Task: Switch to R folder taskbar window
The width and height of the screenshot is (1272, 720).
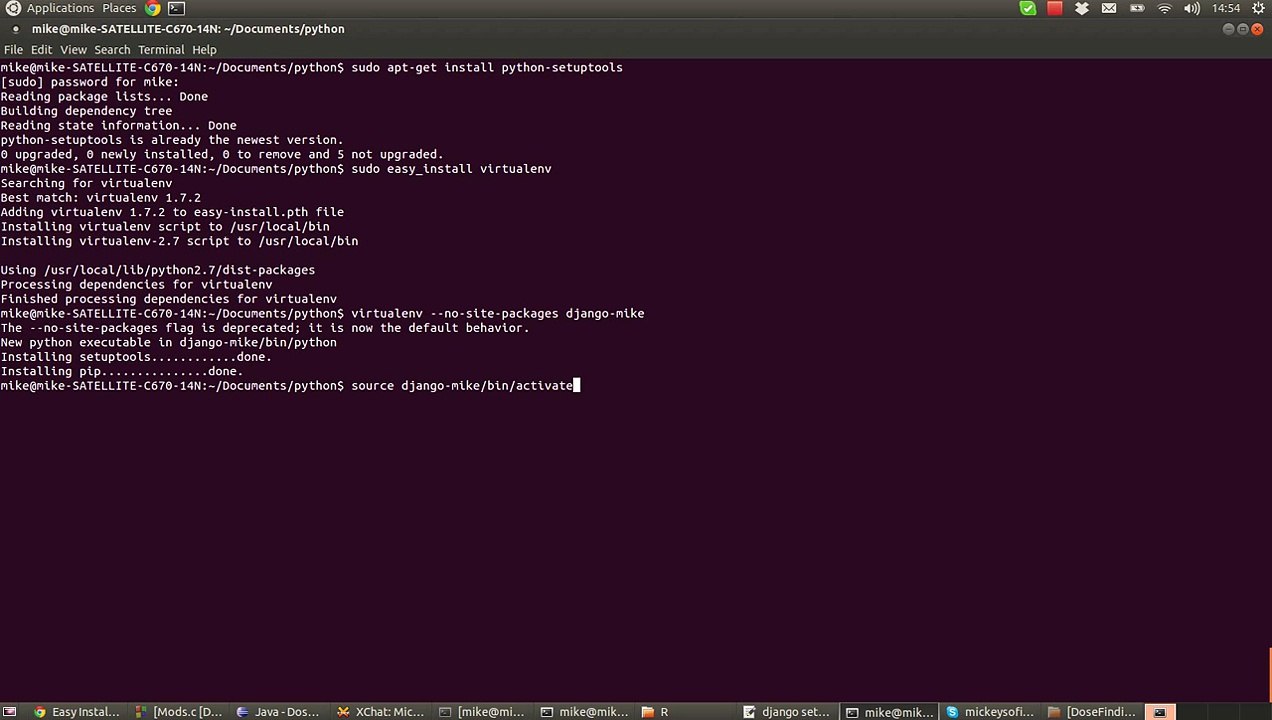Action: [x=686, y=712]
